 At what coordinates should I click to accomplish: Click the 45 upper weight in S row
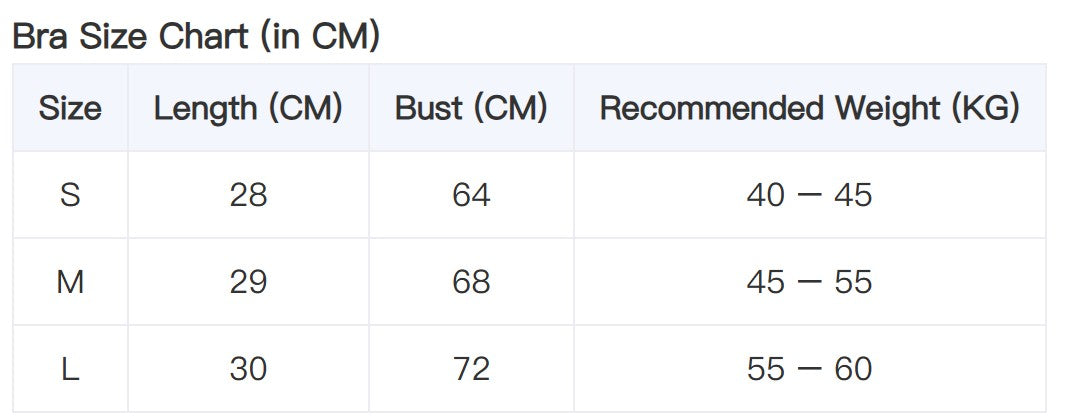pyautogui.click(x=853, y=195)
